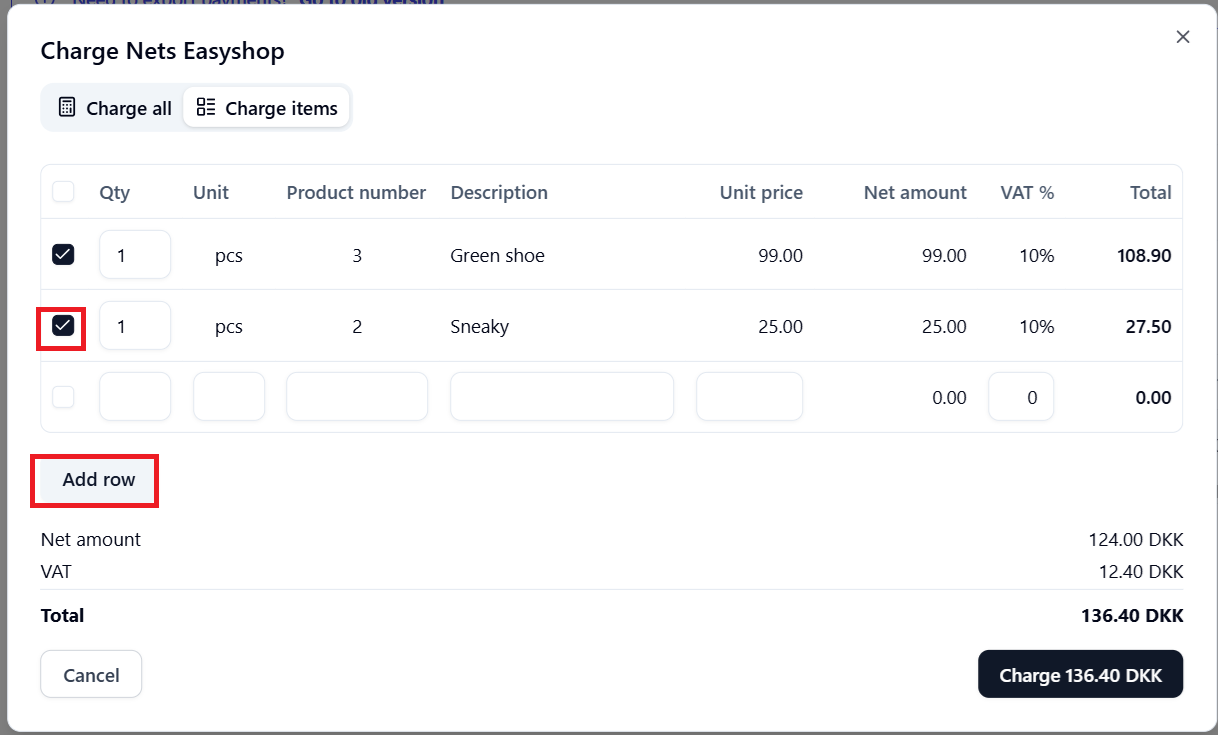
Task: Focus the empty row Qty field
Action: tap(135, 397)
